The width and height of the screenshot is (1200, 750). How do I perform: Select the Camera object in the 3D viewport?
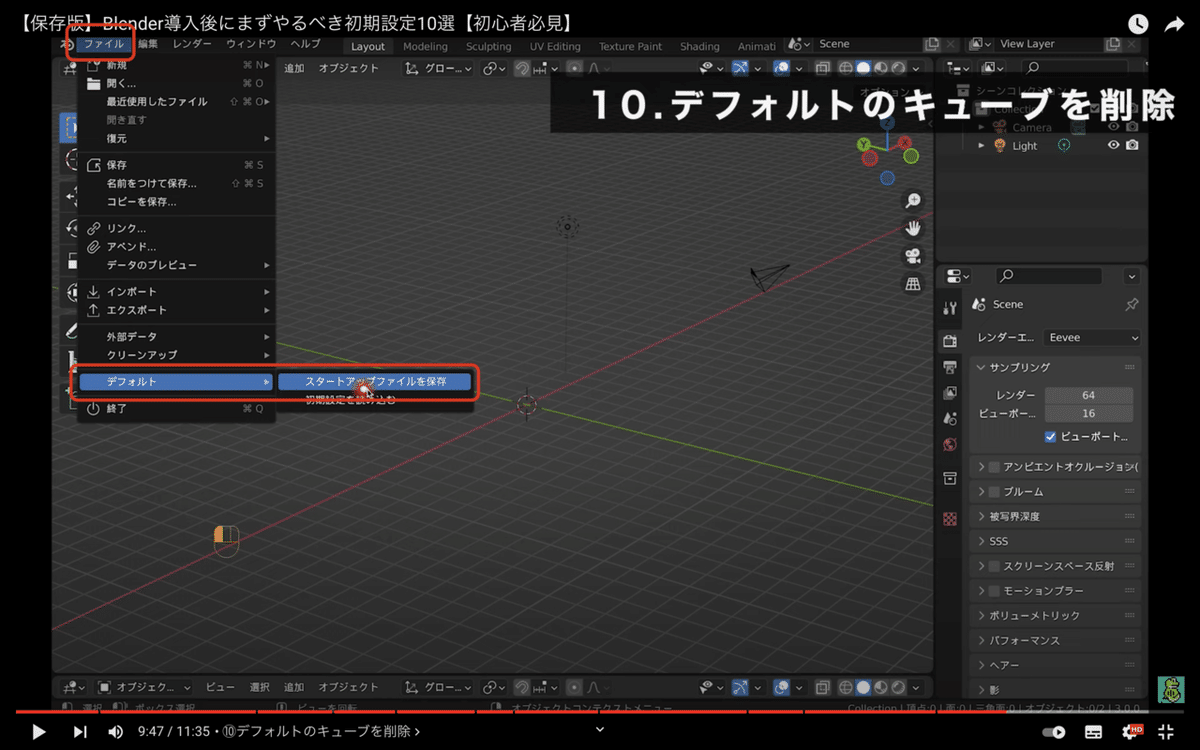(x=769, y=277)
